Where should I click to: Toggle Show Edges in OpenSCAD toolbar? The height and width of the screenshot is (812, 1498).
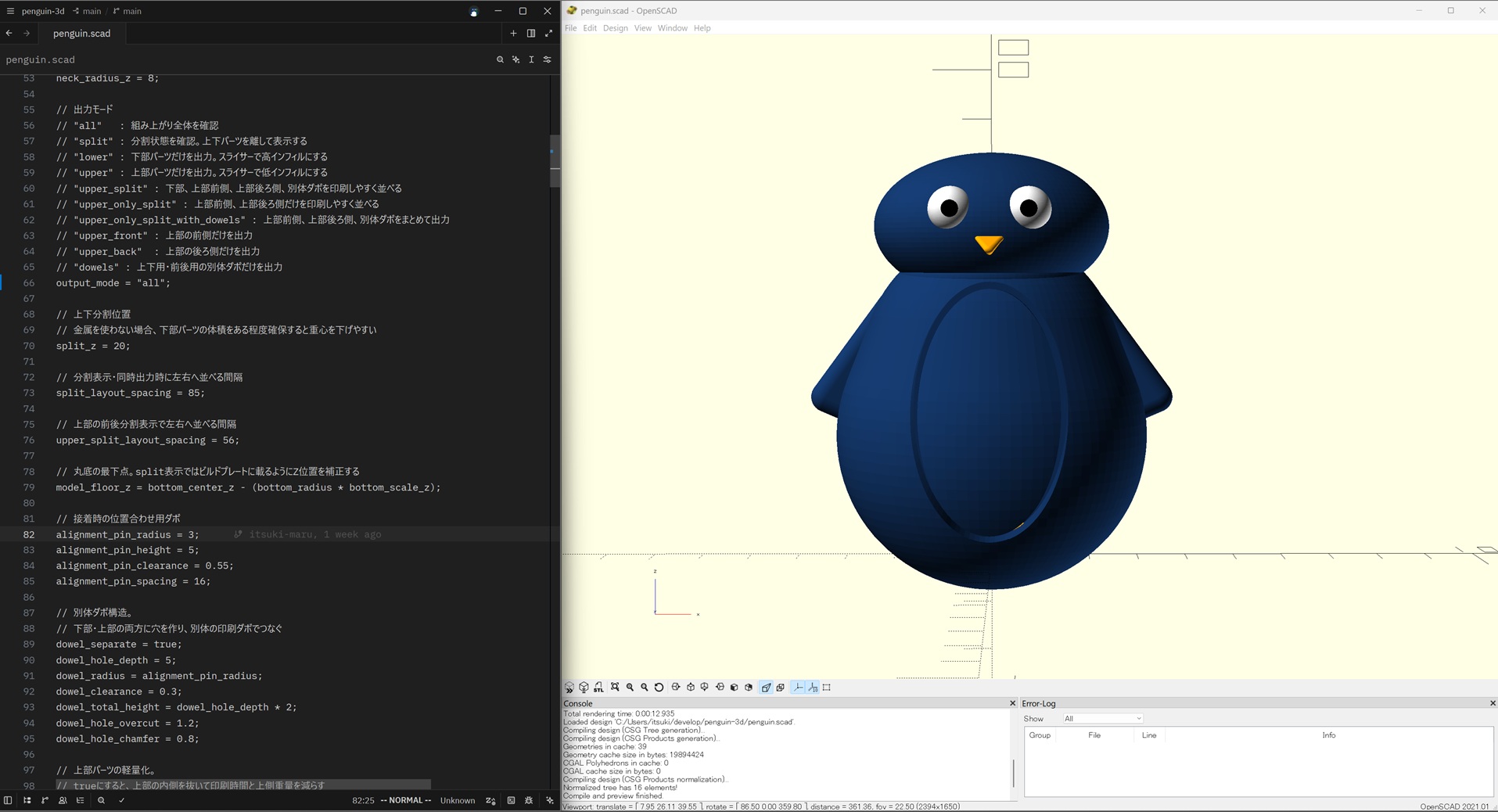pyautogui.click(x=827, y=687)
